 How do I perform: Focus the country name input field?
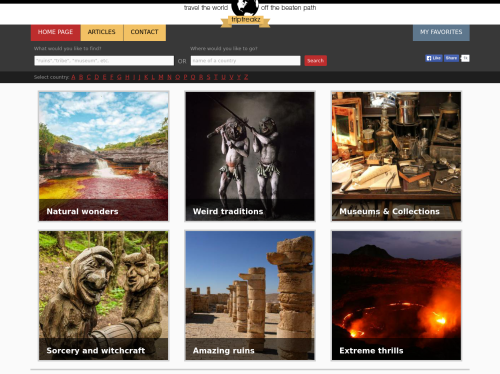coord(245,61)
